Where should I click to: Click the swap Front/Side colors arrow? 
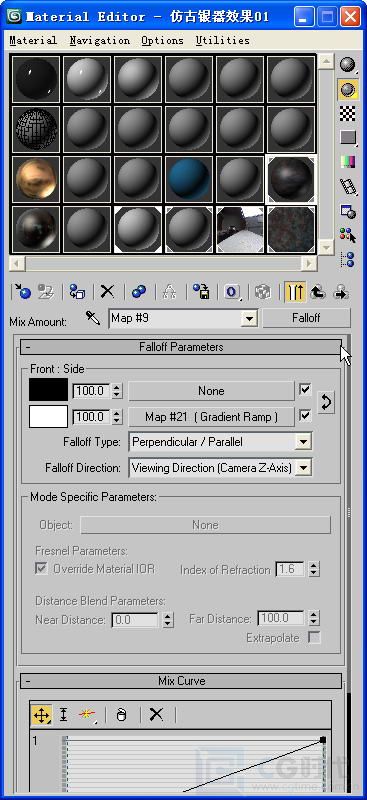[x=326, y=403]
